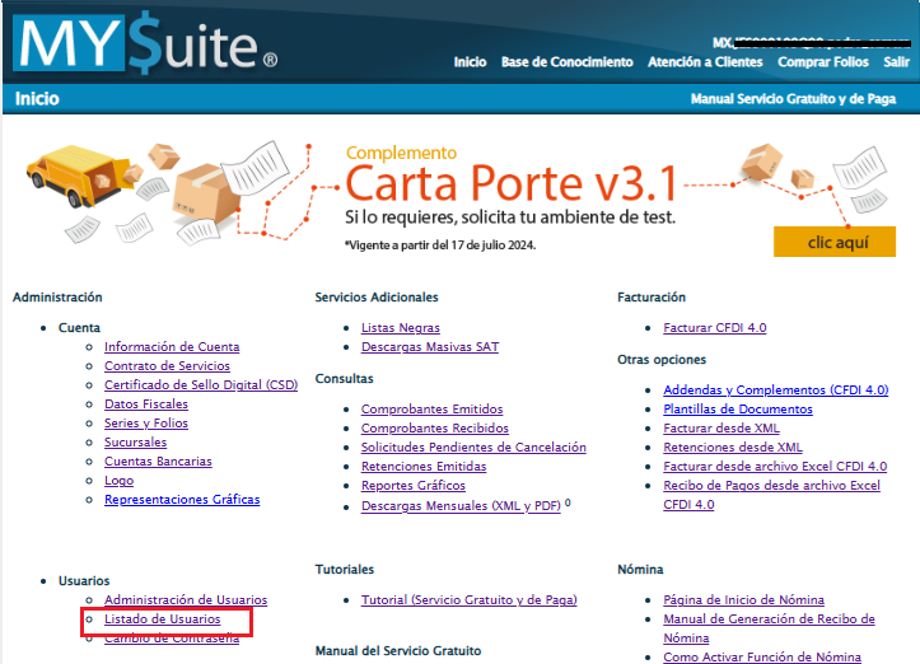
Task: Open Como Activar Función de Nómina
Action: pos(762,658)
